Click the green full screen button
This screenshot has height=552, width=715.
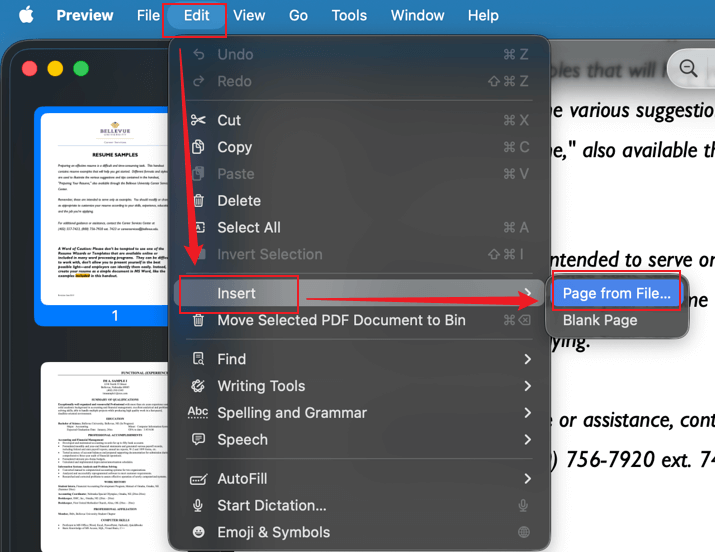point(81,69)
